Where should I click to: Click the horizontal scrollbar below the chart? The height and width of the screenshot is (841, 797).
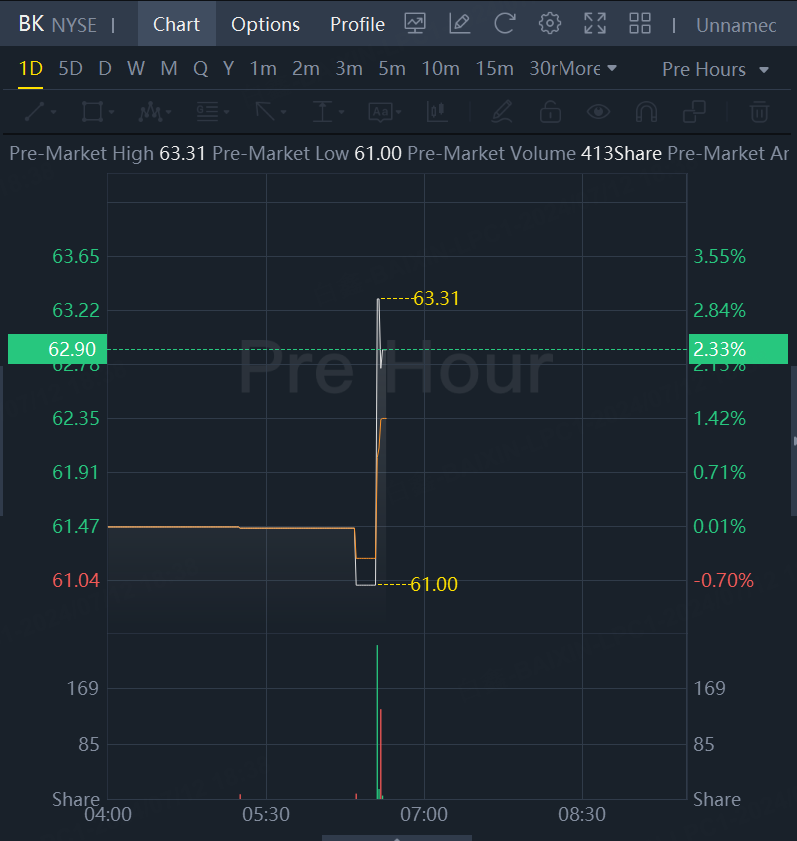[x=397, y=837]
